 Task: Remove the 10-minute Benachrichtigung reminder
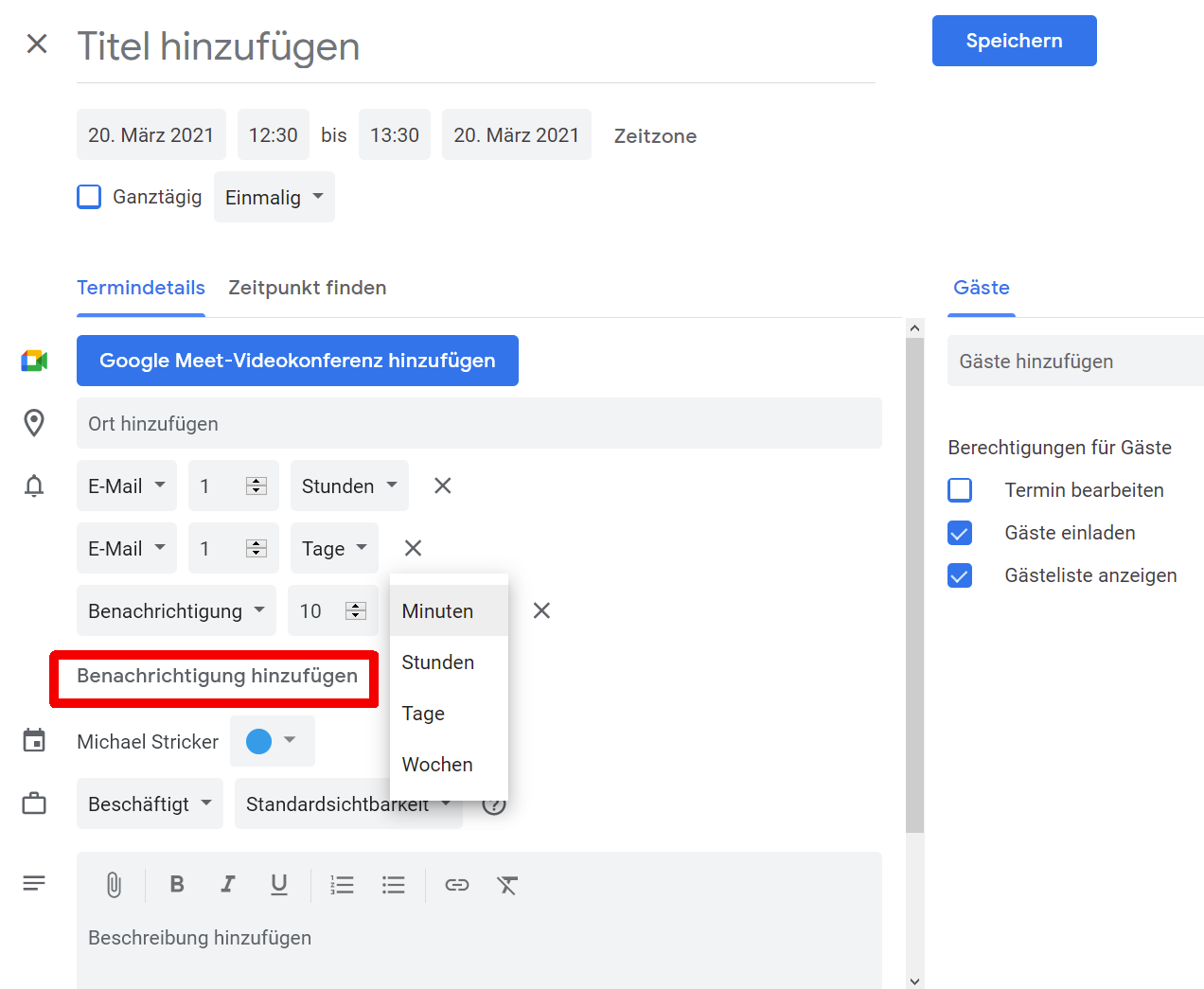541,610
